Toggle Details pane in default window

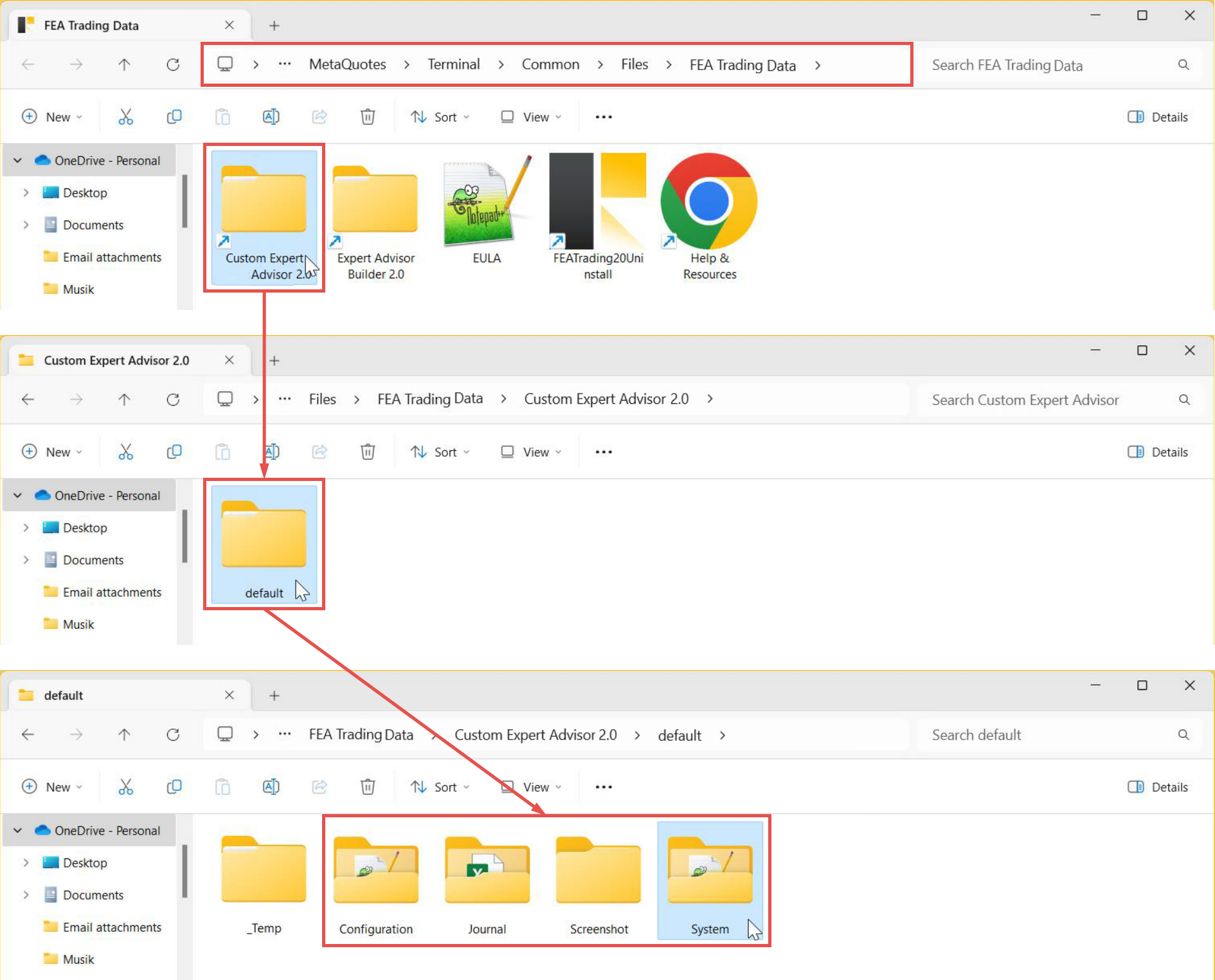(x=1158, y=787)
